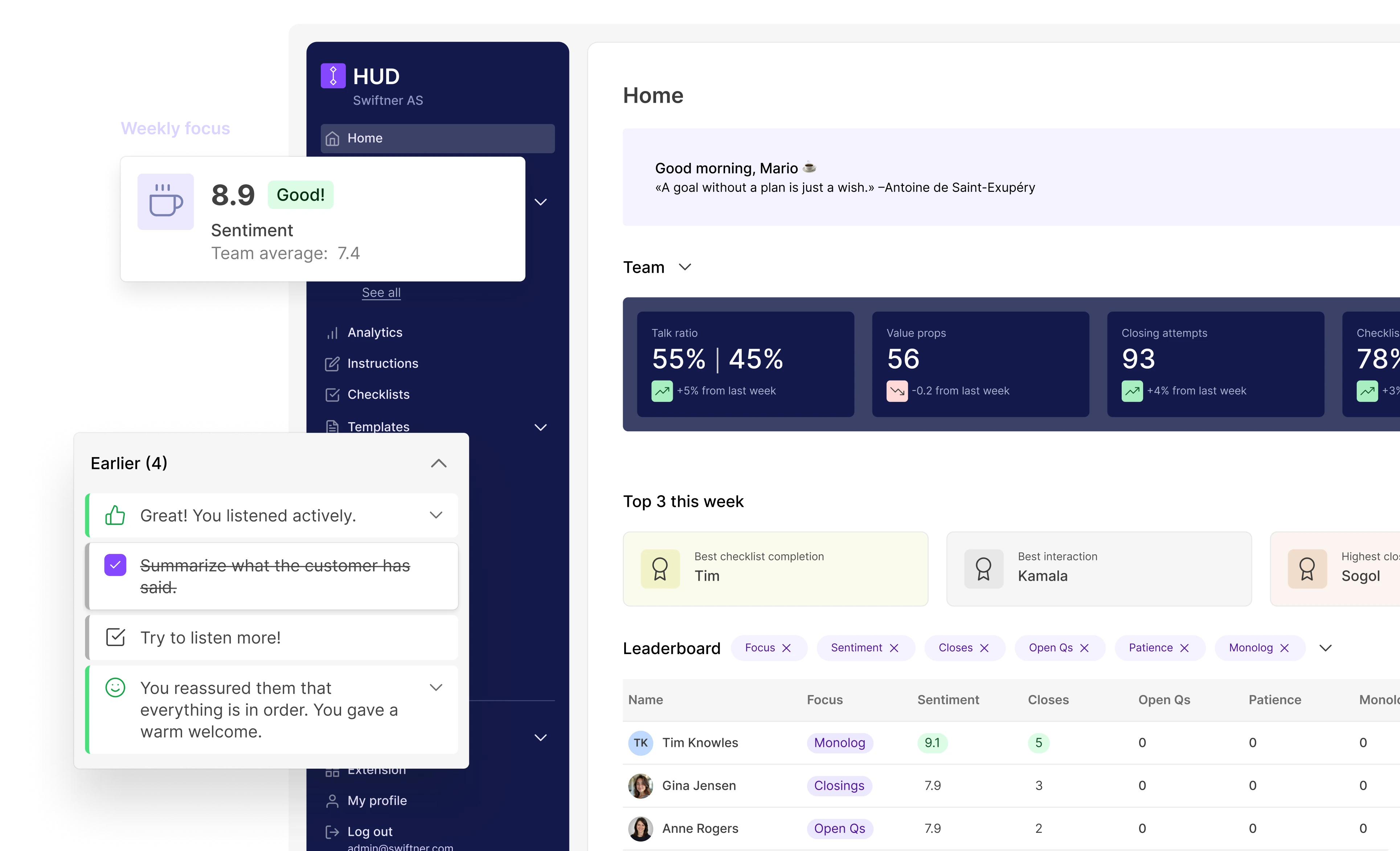The width and height of the screenshot is (1400, 851).
Task: Remove the Closes filter chip
Action: click(x=984, y=648)
